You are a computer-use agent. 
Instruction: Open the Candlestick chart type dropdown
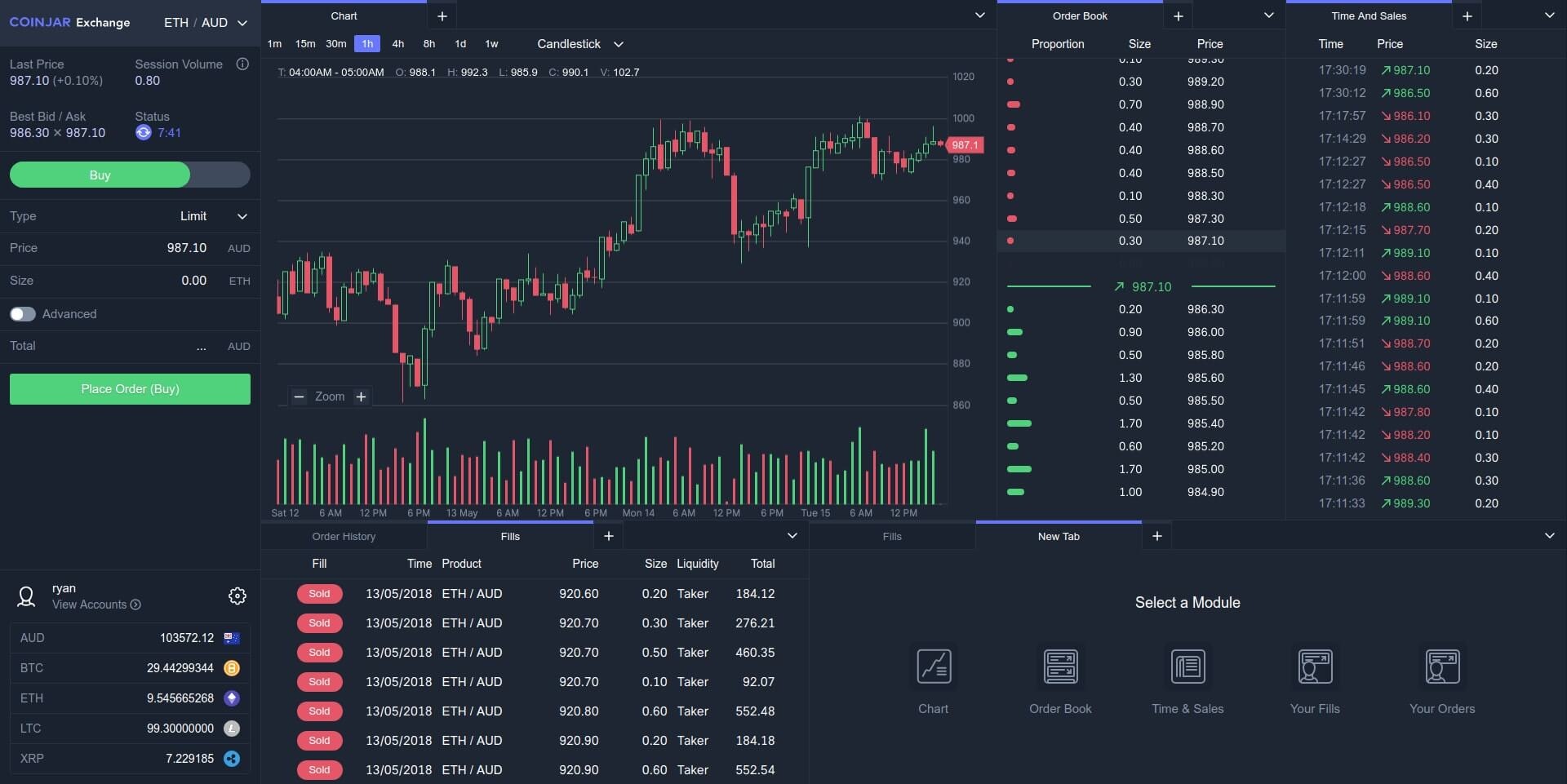580,44
